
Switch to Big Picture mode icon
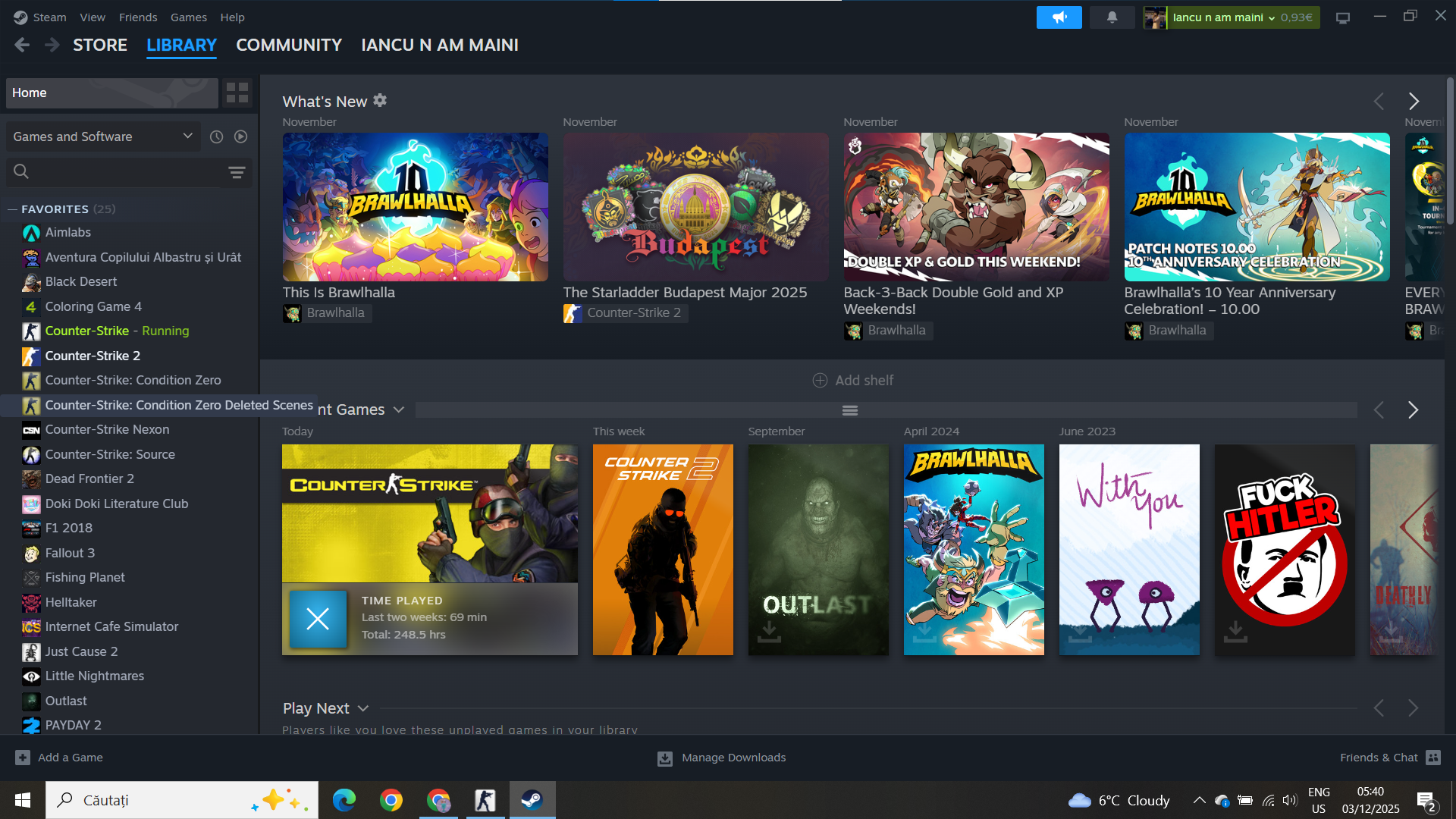pyautogui.click(x=1342, y=17)
